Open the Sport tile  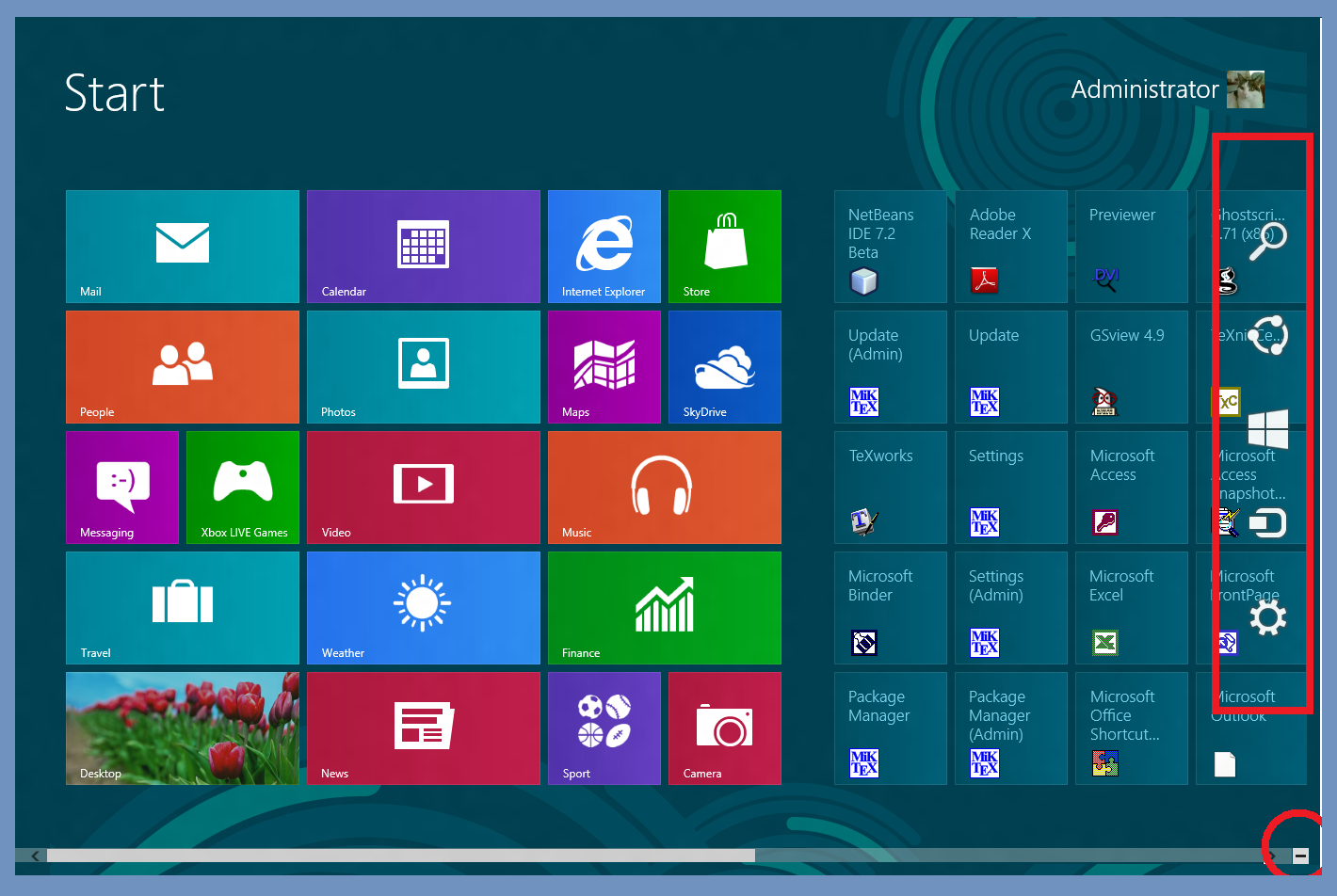tap(604, 728)
